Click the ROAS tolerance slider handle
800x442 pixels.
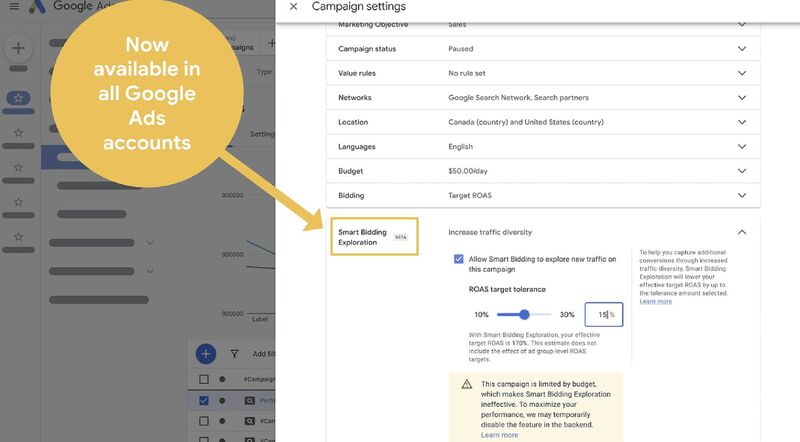524,314
